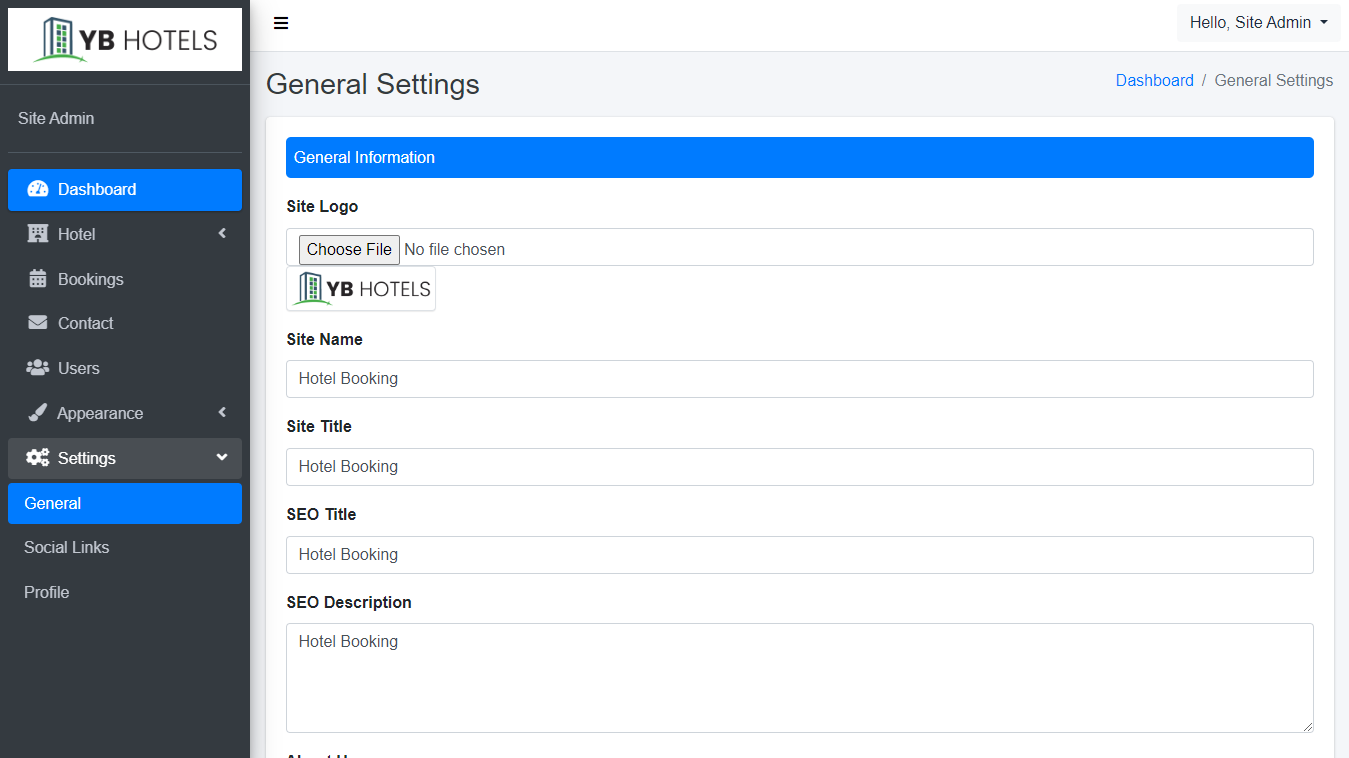The width and height of the screenshot is (1349, 758).
Task: Click the Appearance paintbrush icon
Action: [x=38, y=413]
